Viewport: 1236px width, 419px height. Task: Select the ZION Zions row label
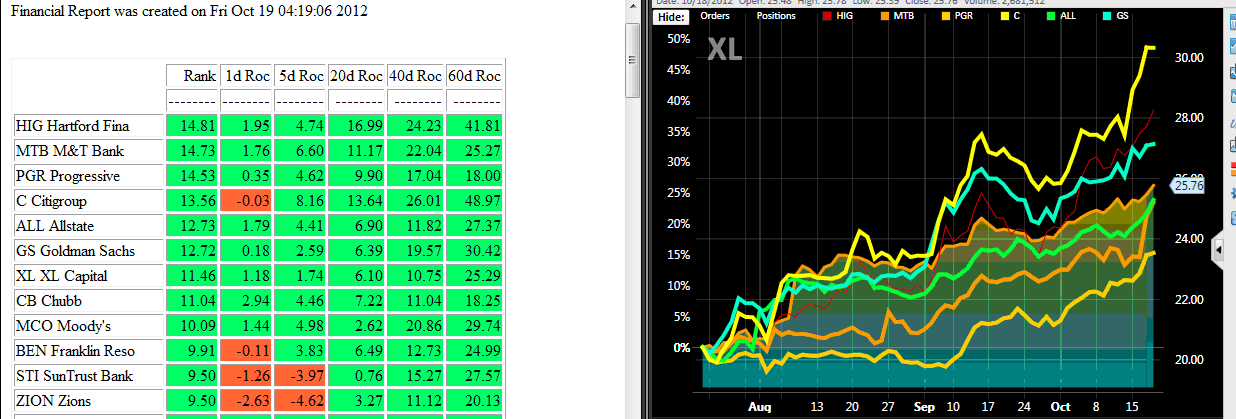88,401
